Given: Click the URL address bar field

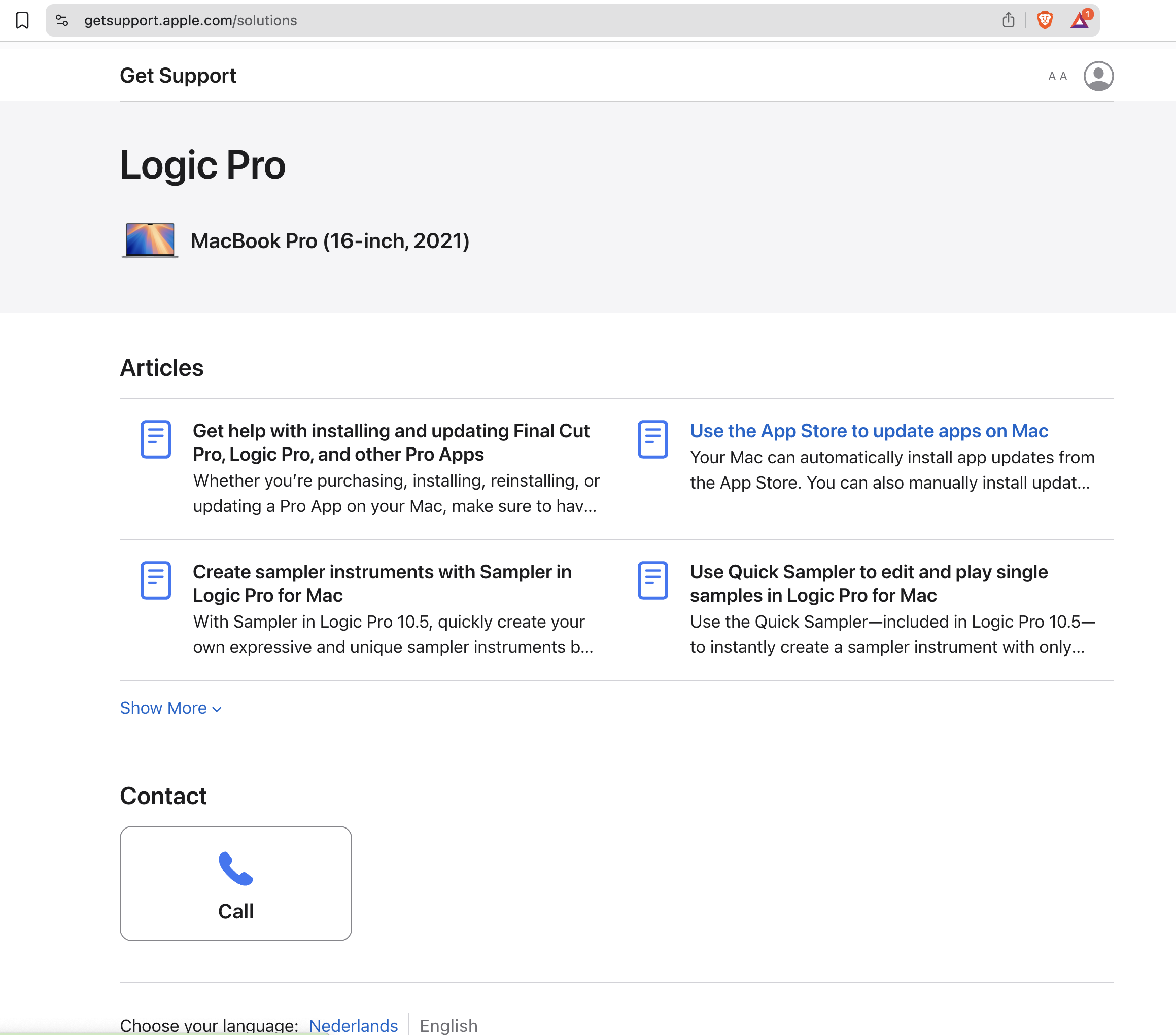Looking at the screenshot, I should (518, 20).
